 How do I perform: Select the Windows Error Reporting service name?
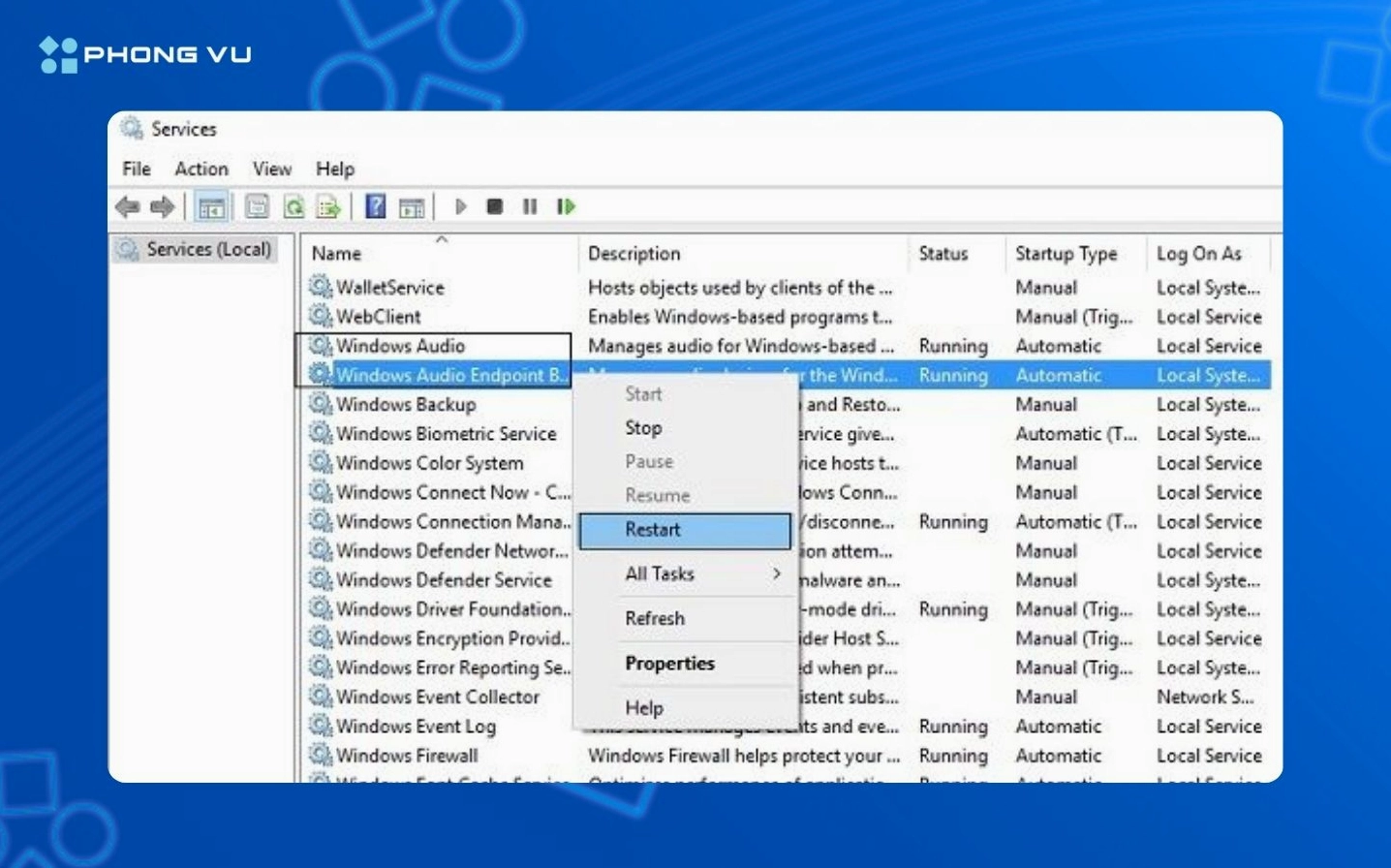click(x=453, y=667)
